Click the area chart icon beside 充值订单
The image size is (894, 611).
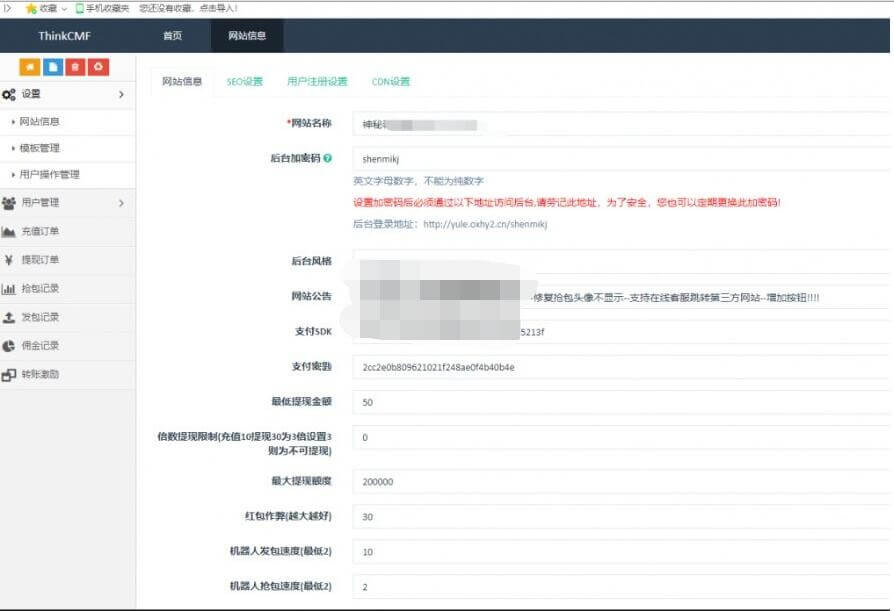click(9, 231)
